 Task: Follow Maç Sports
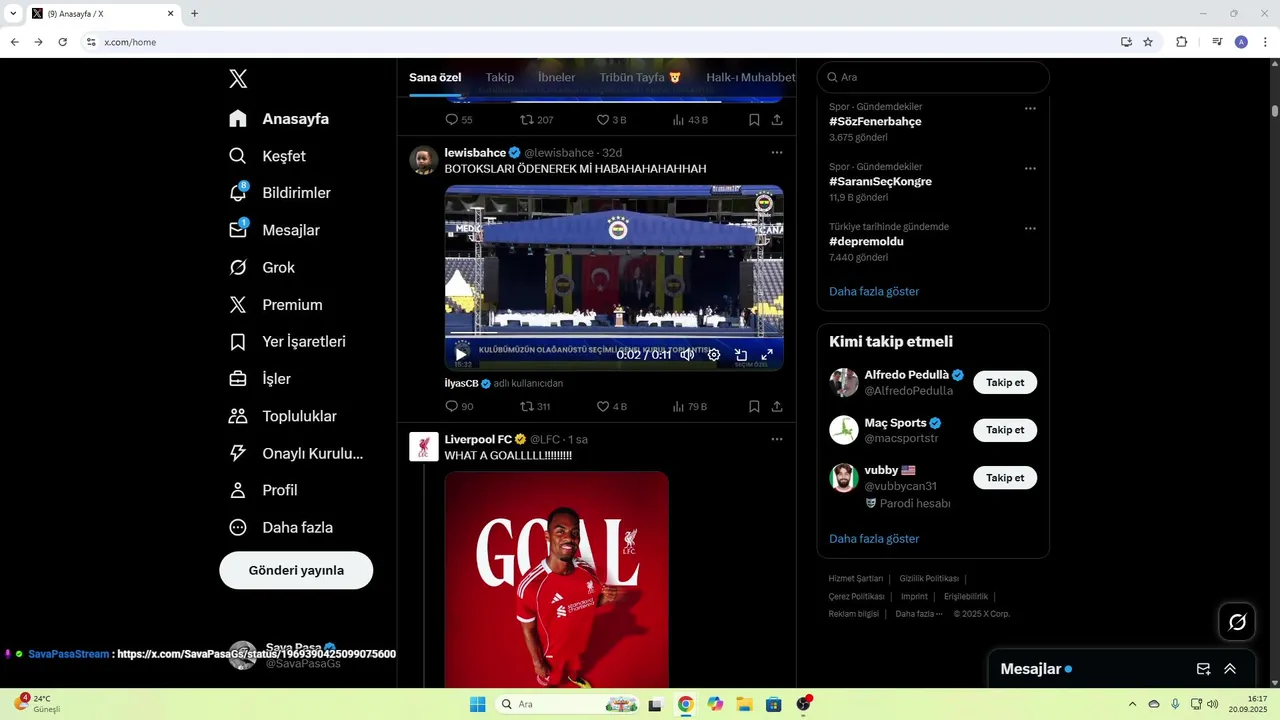(x=1005, y=430)
